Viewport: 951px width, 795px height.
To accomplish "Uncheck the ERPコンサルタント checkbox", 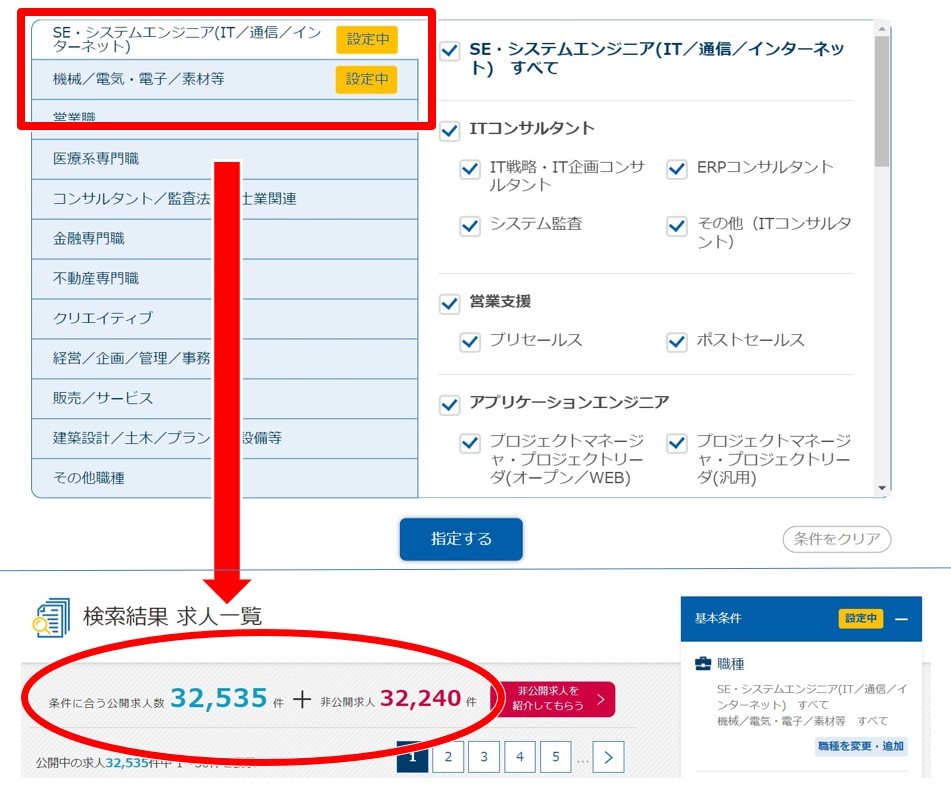I will pyautogui.click(x=677, y=170).
